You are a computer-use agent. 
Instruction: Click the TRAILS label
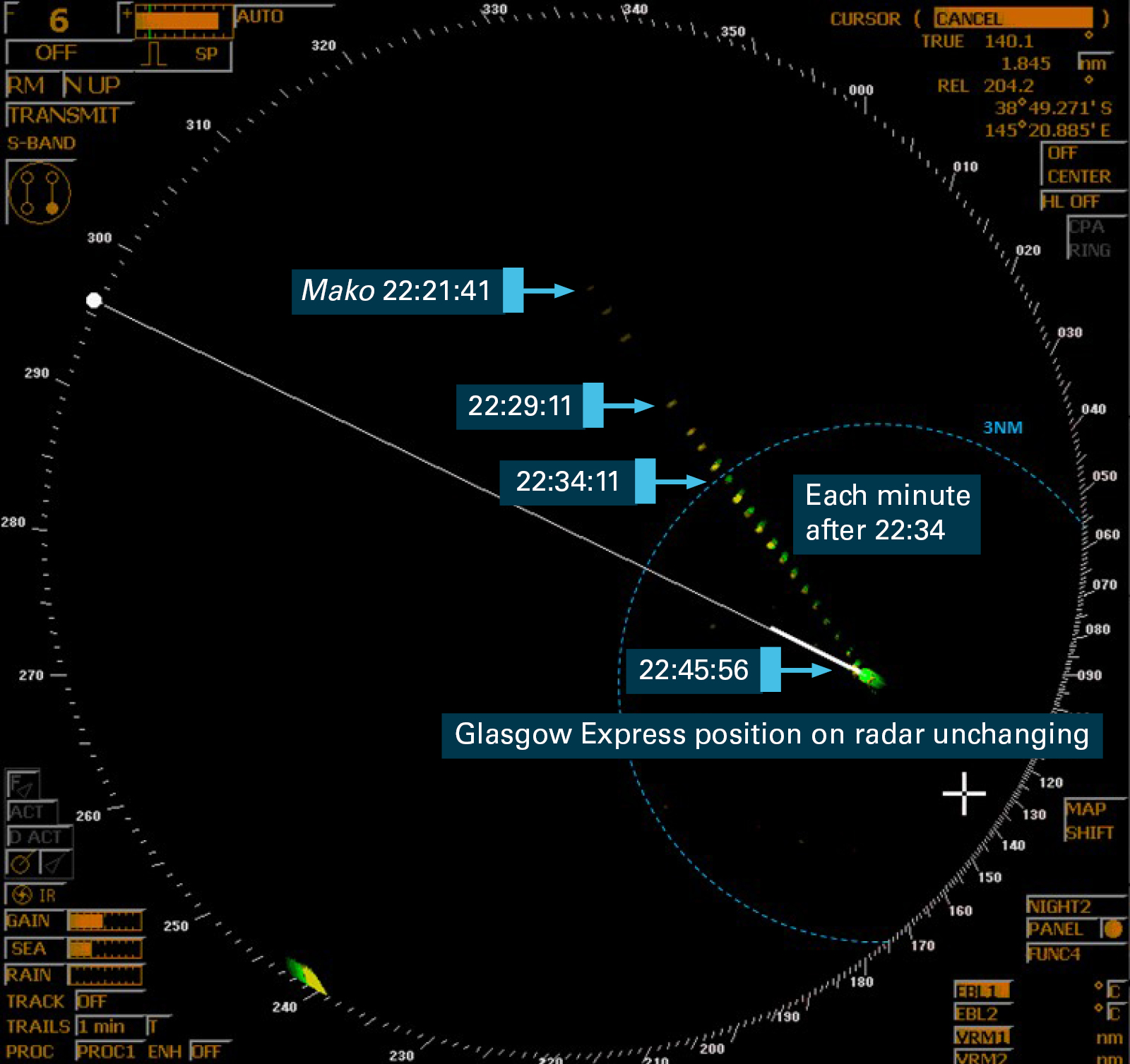click(39, 1026)
